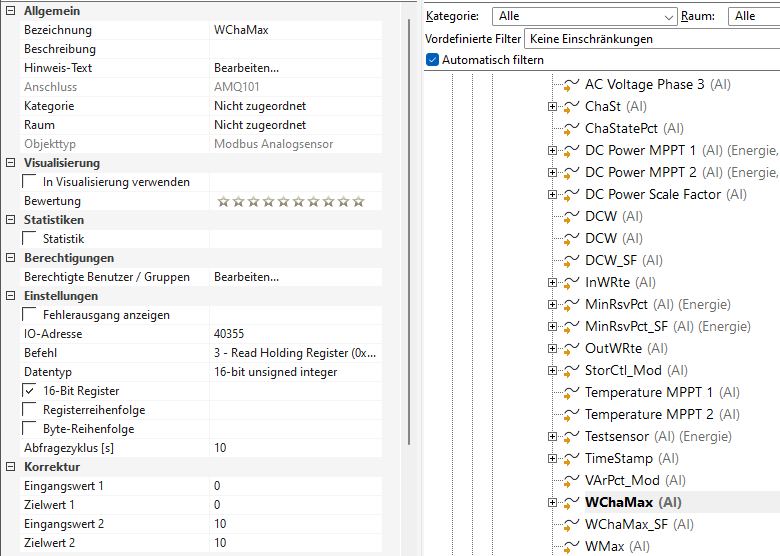This screenshot has width=780, height=556.
Task: Click the WMax sensor icon
Action: (572, 547)
